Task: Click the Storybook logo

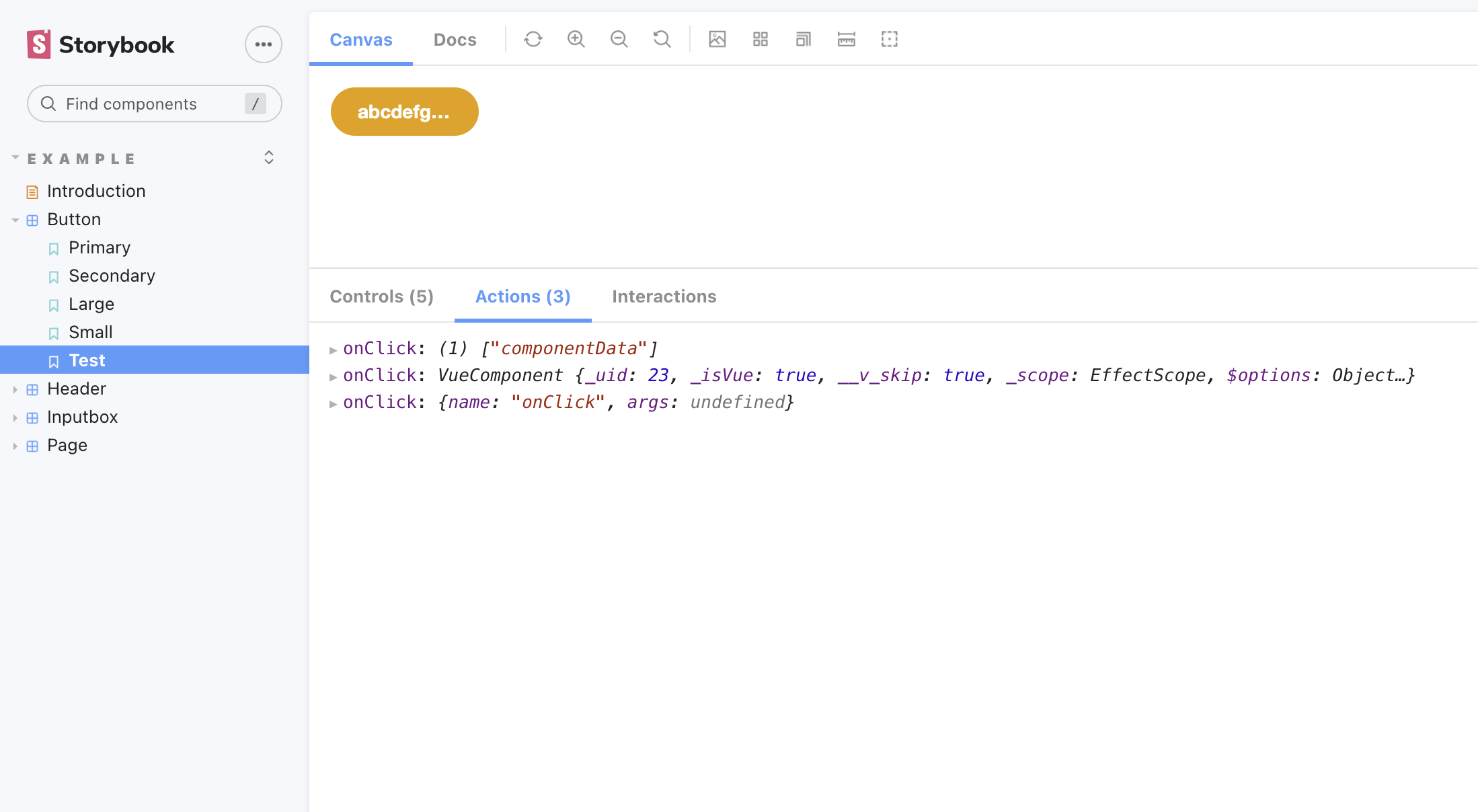Action: pos(101,44)
